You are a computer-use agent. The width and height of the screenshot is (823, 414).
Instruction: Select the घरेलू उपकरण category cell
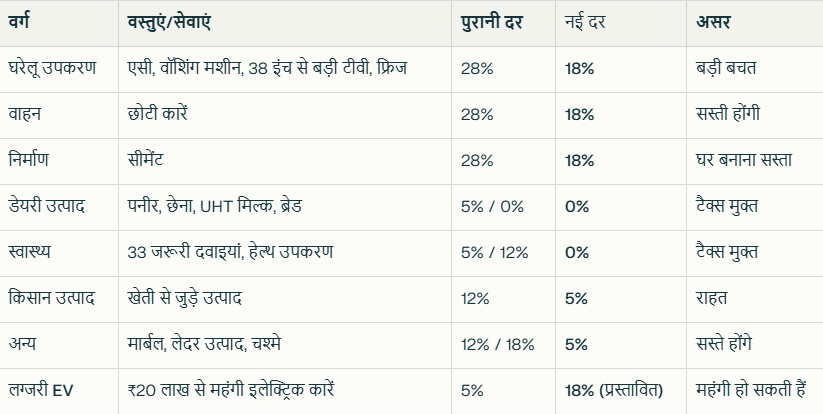tap(59, 69)
